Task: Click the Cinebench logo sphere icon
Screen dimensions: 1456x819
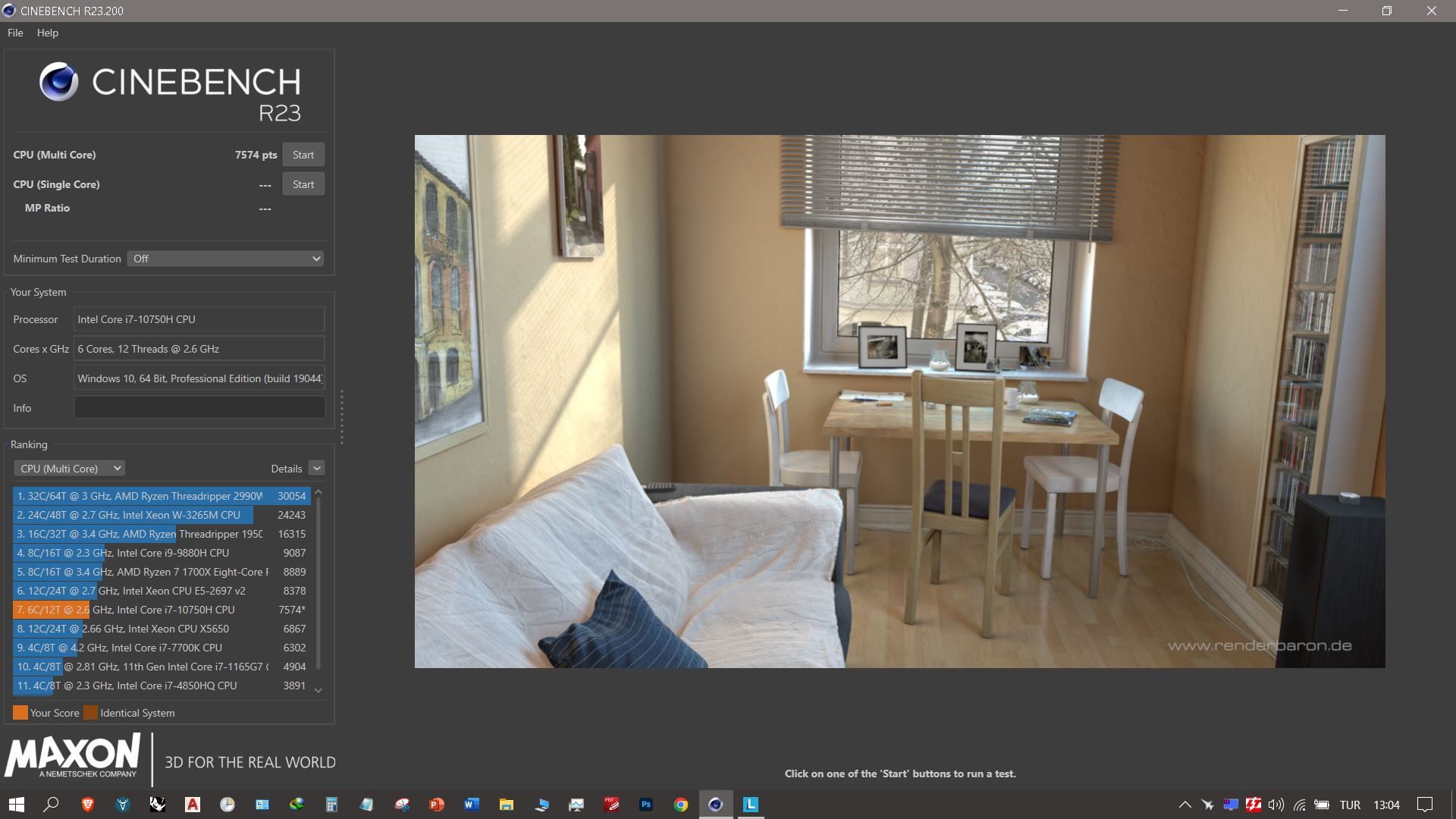Action: (x=58, y=82)
